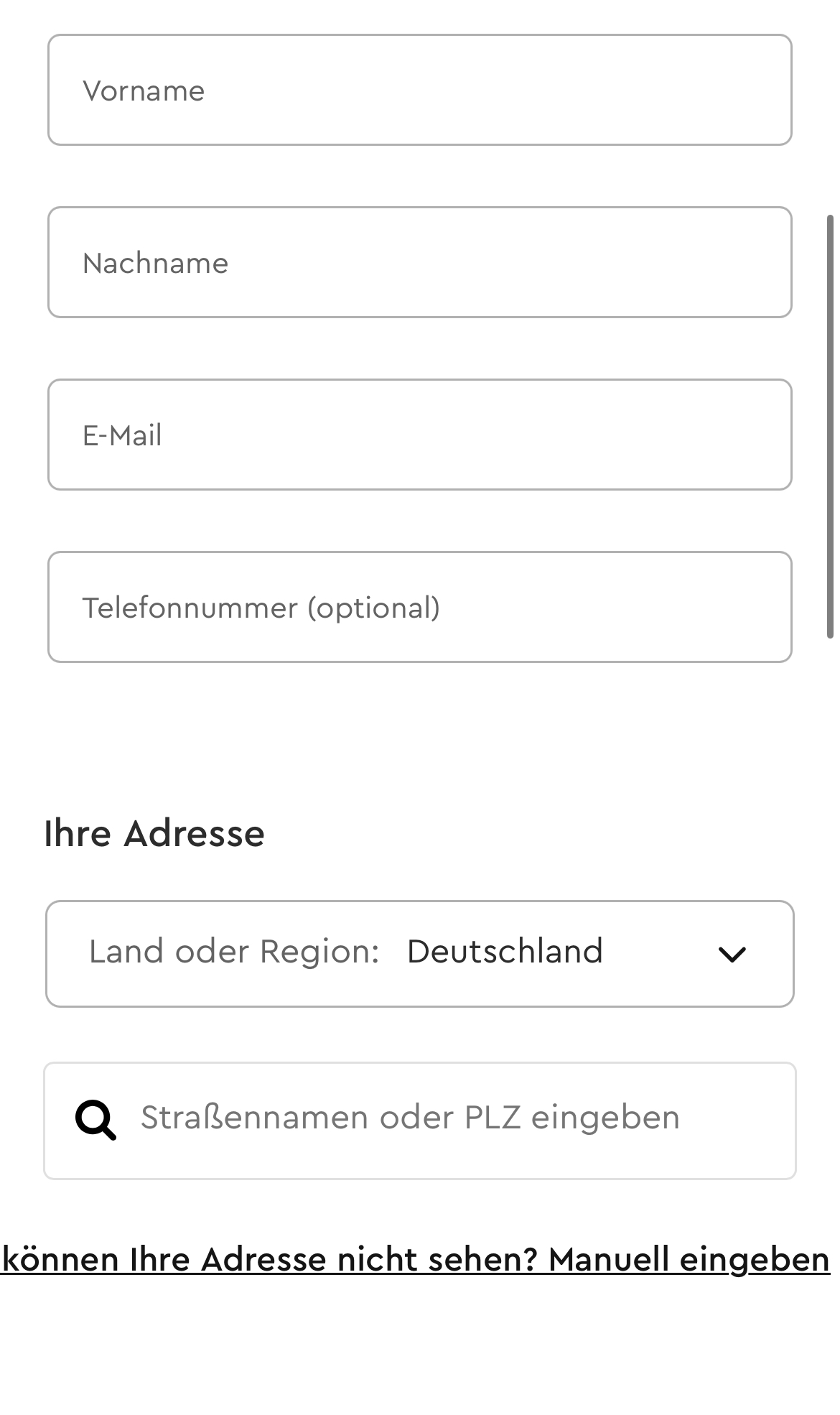This screenshot has width=840, height=1415.
Task: Click the E-Mail placeholder text
Action: coord(122,436)
